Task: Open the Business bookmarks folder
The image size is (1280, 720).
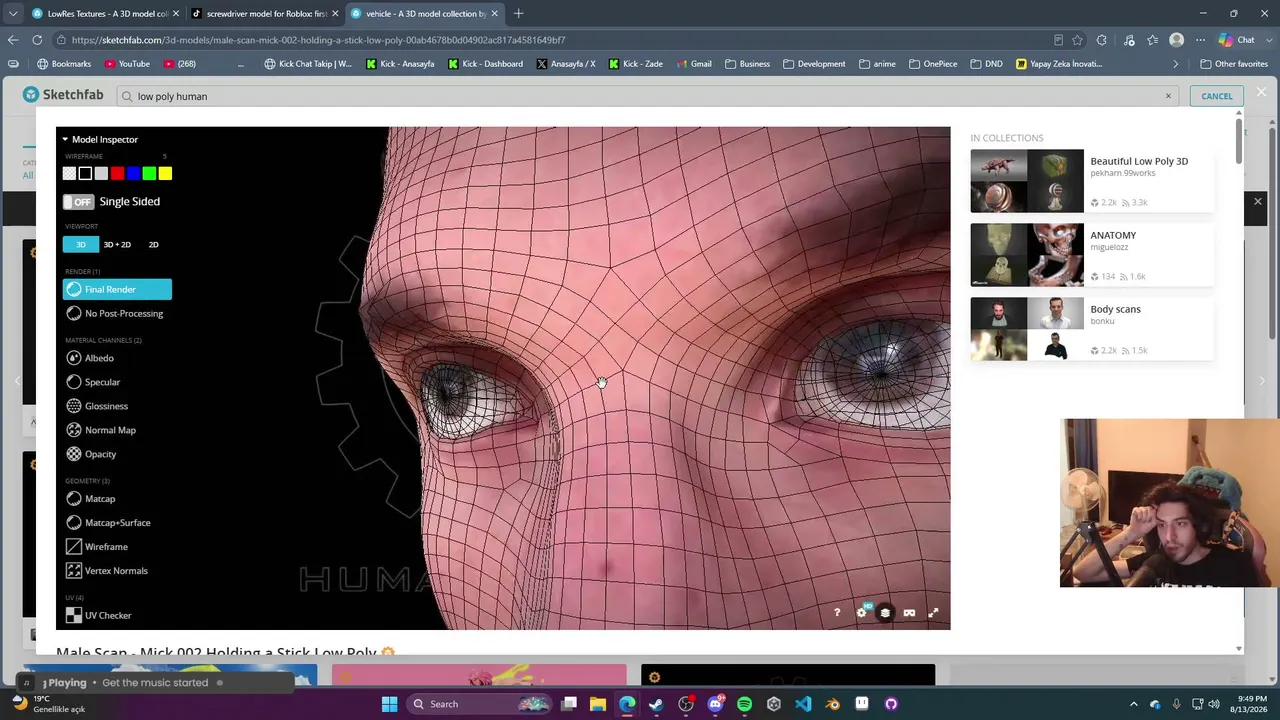Action: (748, 64)
